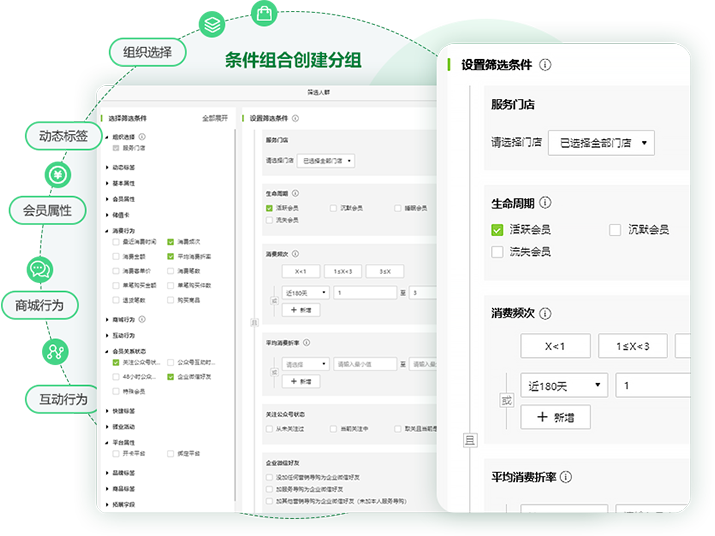Click the green yen coin icon

coord(58,175)
